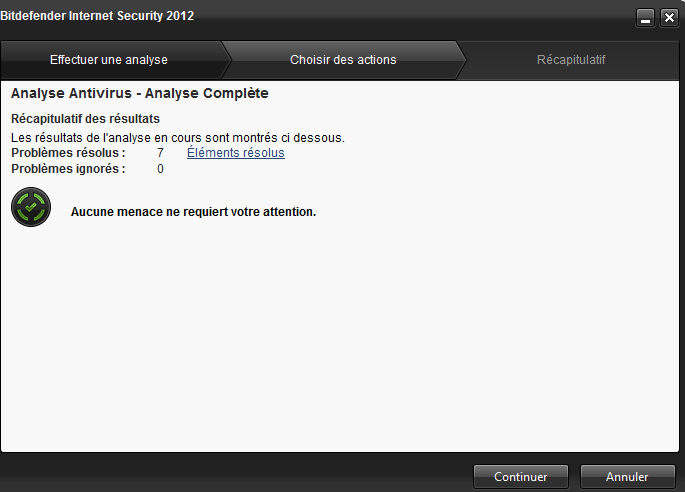Close the Bitdefender scan window

(669, 18)
